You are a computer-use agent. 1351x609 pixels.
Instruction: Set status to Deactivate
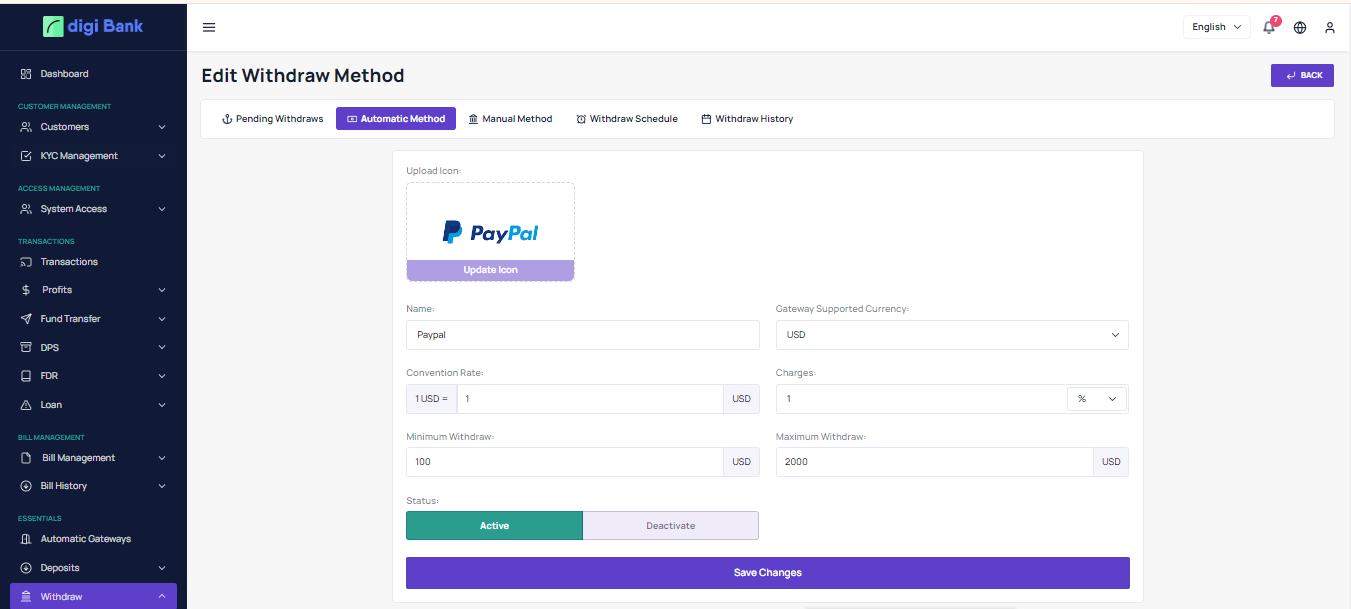click(x=670, y=526)
